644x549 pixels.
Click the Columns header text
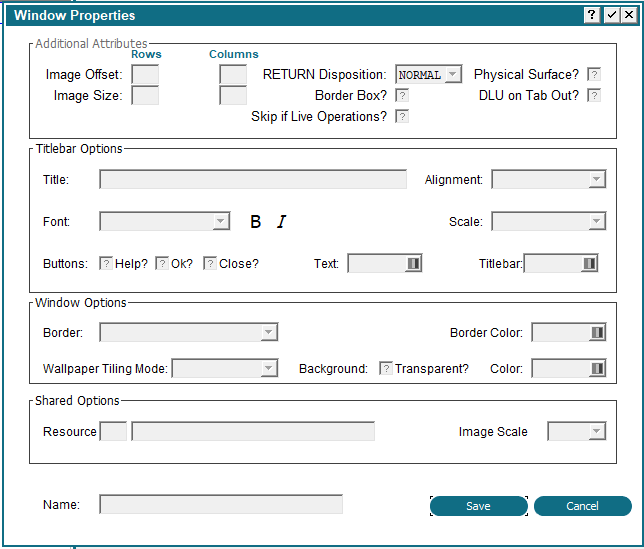click(x=234, y=54)
